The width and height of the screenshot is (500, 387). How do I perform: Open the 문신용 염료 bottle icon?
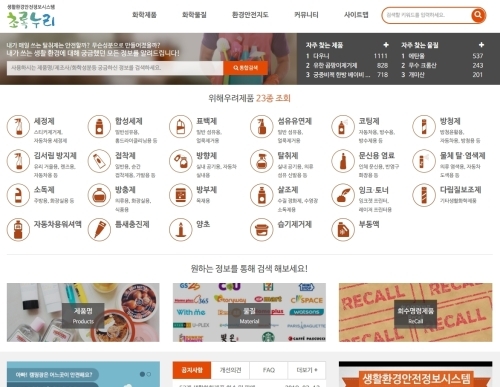(343, 161)
